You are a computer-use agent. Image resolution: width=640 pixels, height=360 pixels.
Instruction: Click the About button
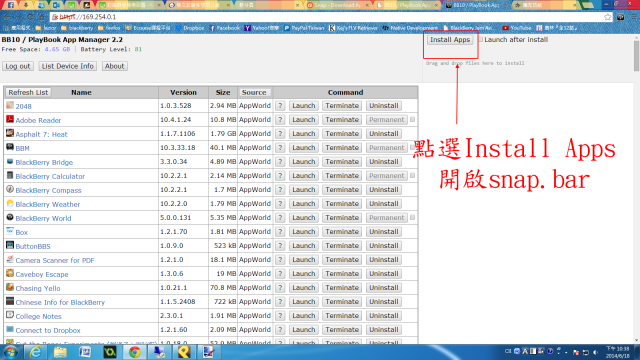pyautogui.click(x=114, y=66)
